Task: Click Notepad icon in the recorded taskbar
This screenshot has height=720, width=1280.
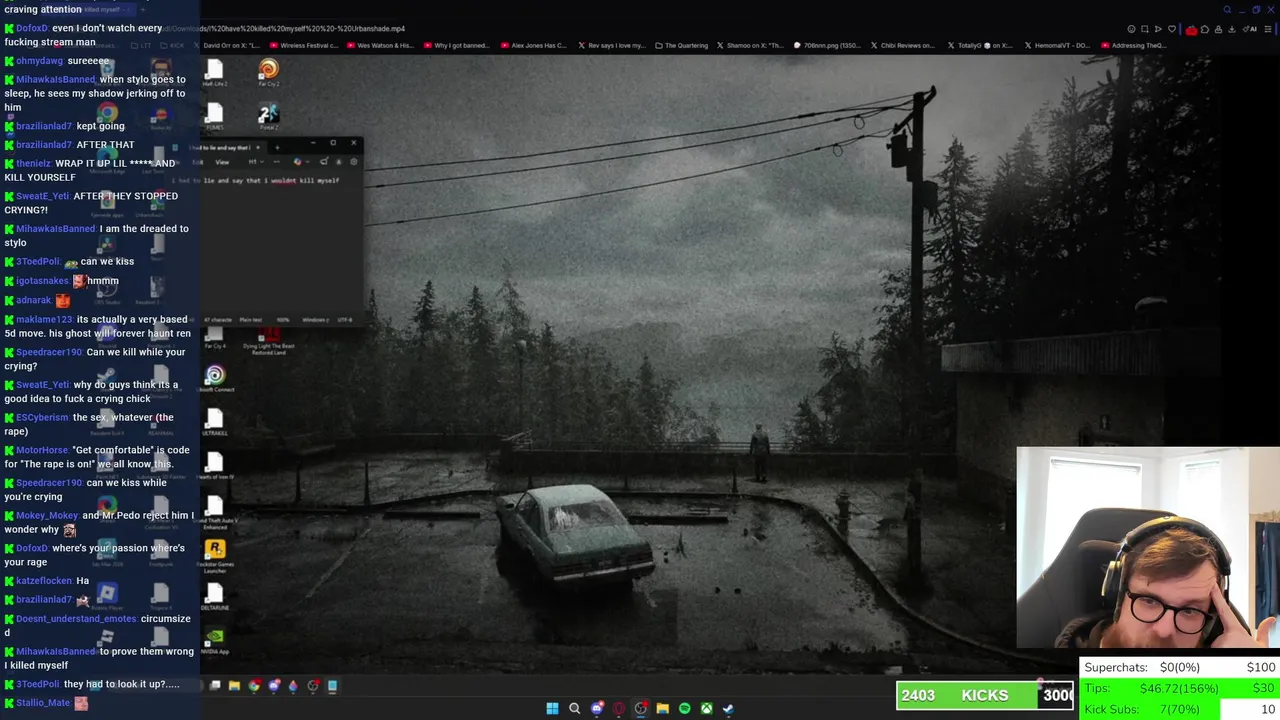Action: (x=332, y=686)
